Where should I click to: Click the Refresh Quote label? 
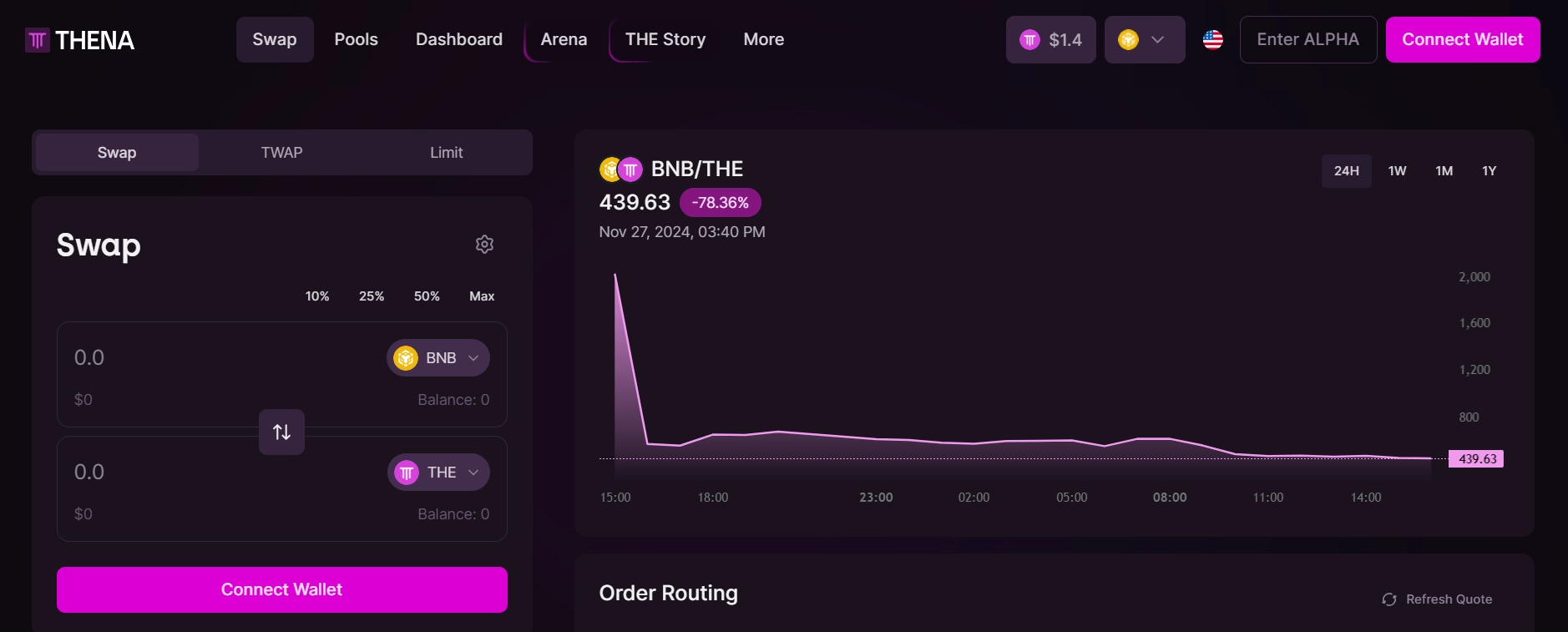(1449, 599)
